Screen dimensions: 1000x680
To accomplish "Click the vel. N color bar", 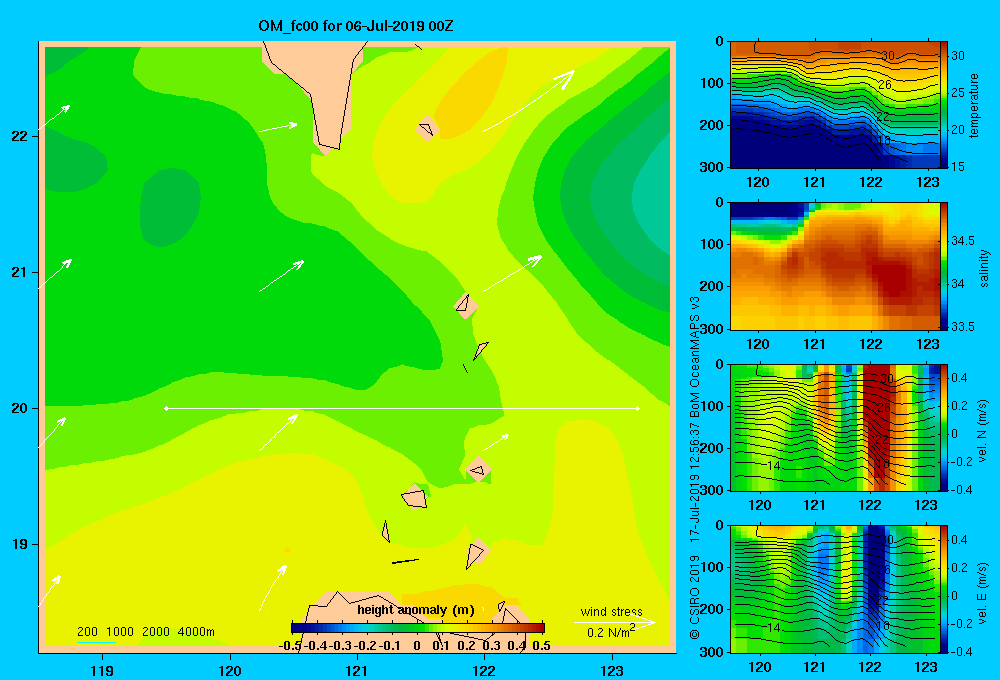I will click(x=944, y=427).
